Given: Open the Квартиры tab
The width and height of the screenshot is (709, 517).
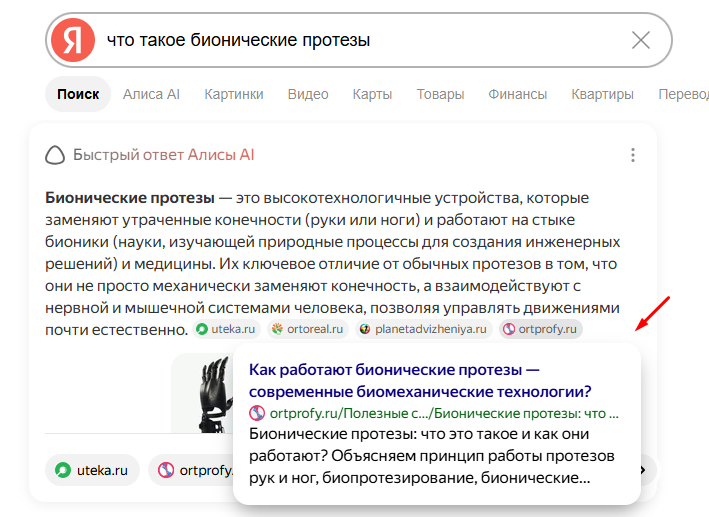Looking at the screenshot, I should [602, 94].
